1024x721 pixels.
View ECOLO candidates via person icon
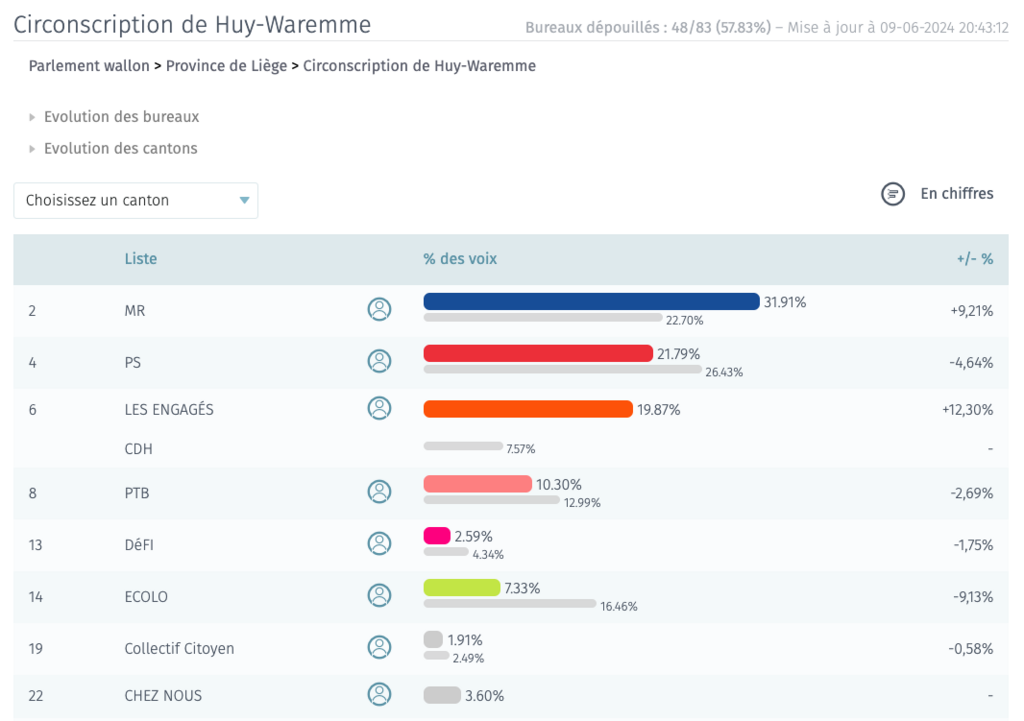(379, 595)
